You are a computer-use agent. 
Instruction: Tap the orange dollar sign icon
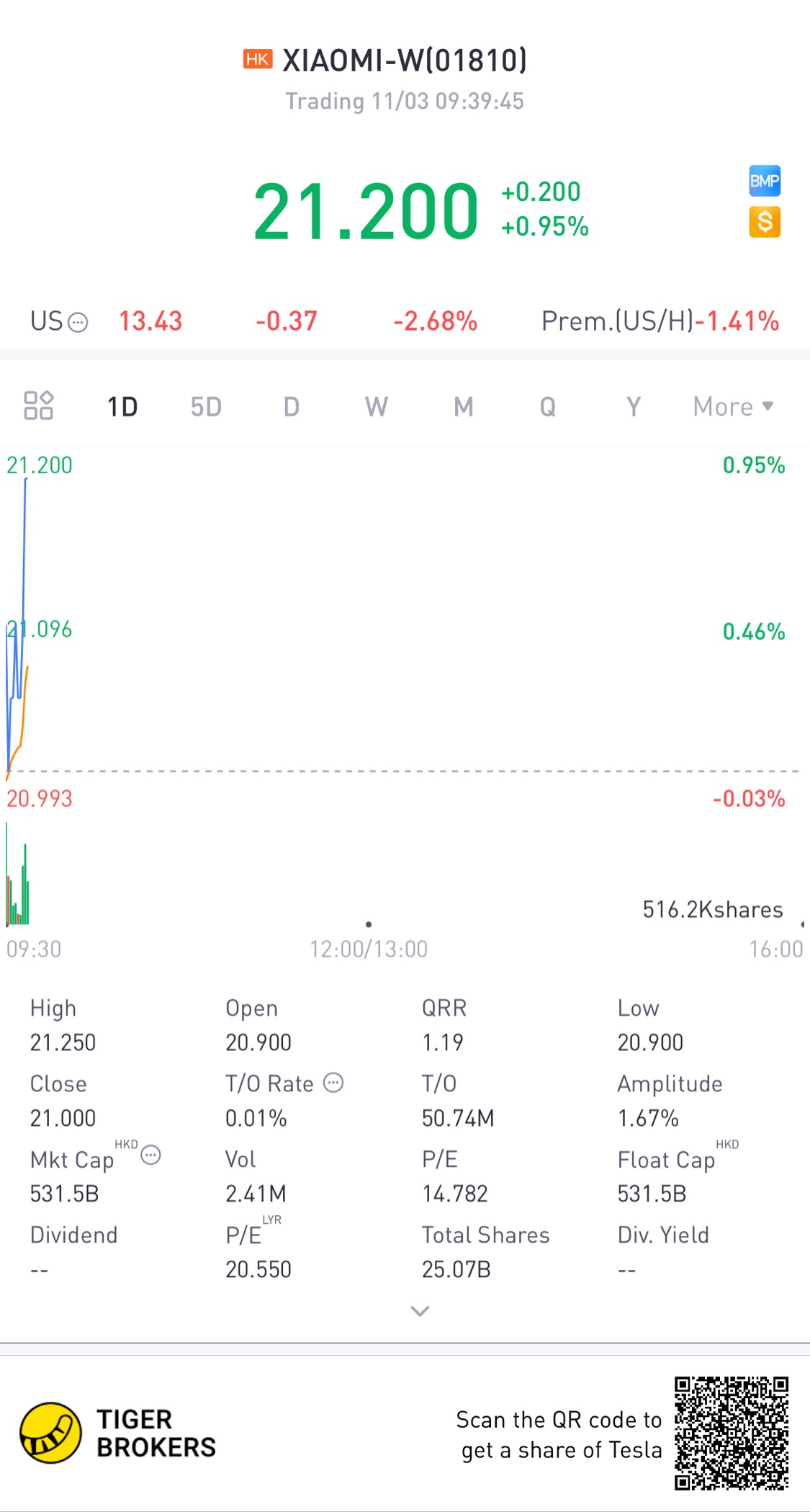[x=764, y=222]
